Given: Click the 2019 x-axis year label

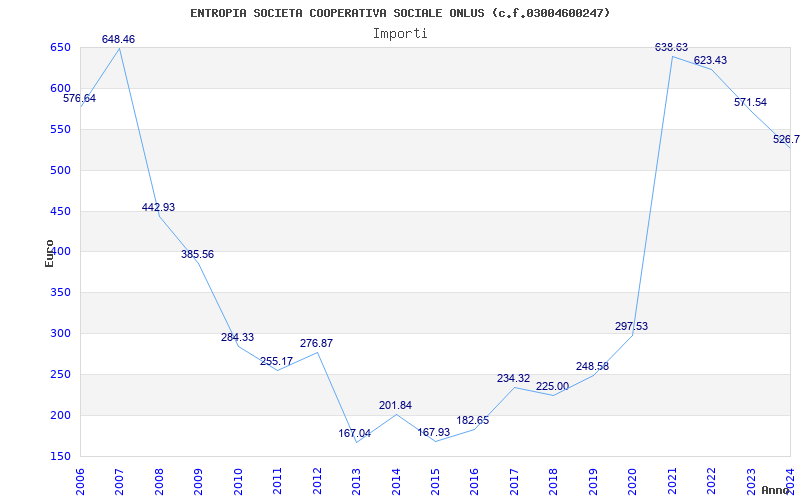Looking at the screenshot, I should [x=593, y=480].
